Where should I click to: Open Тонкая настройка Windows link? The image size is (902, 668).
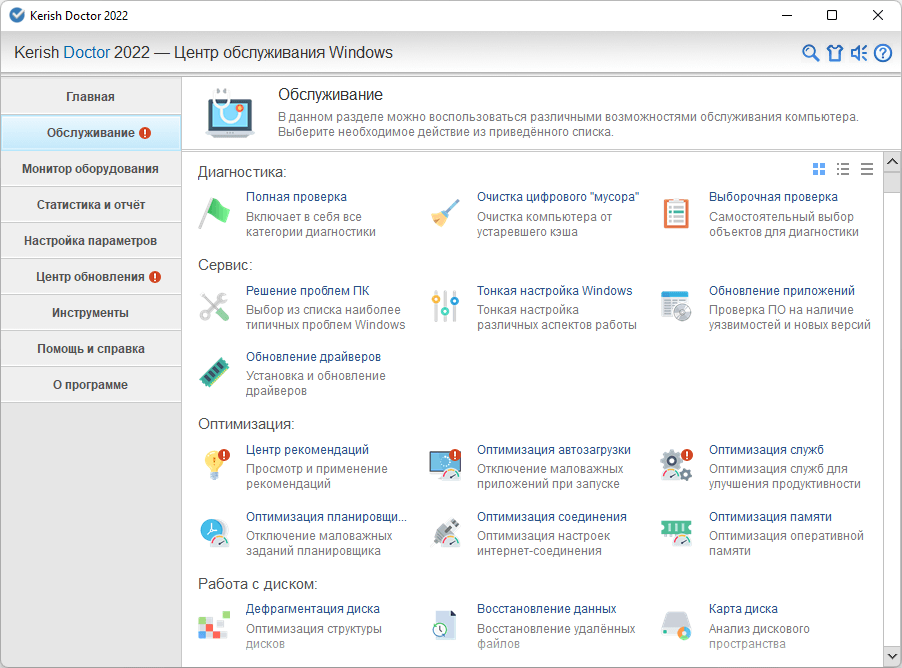point(555,291)
